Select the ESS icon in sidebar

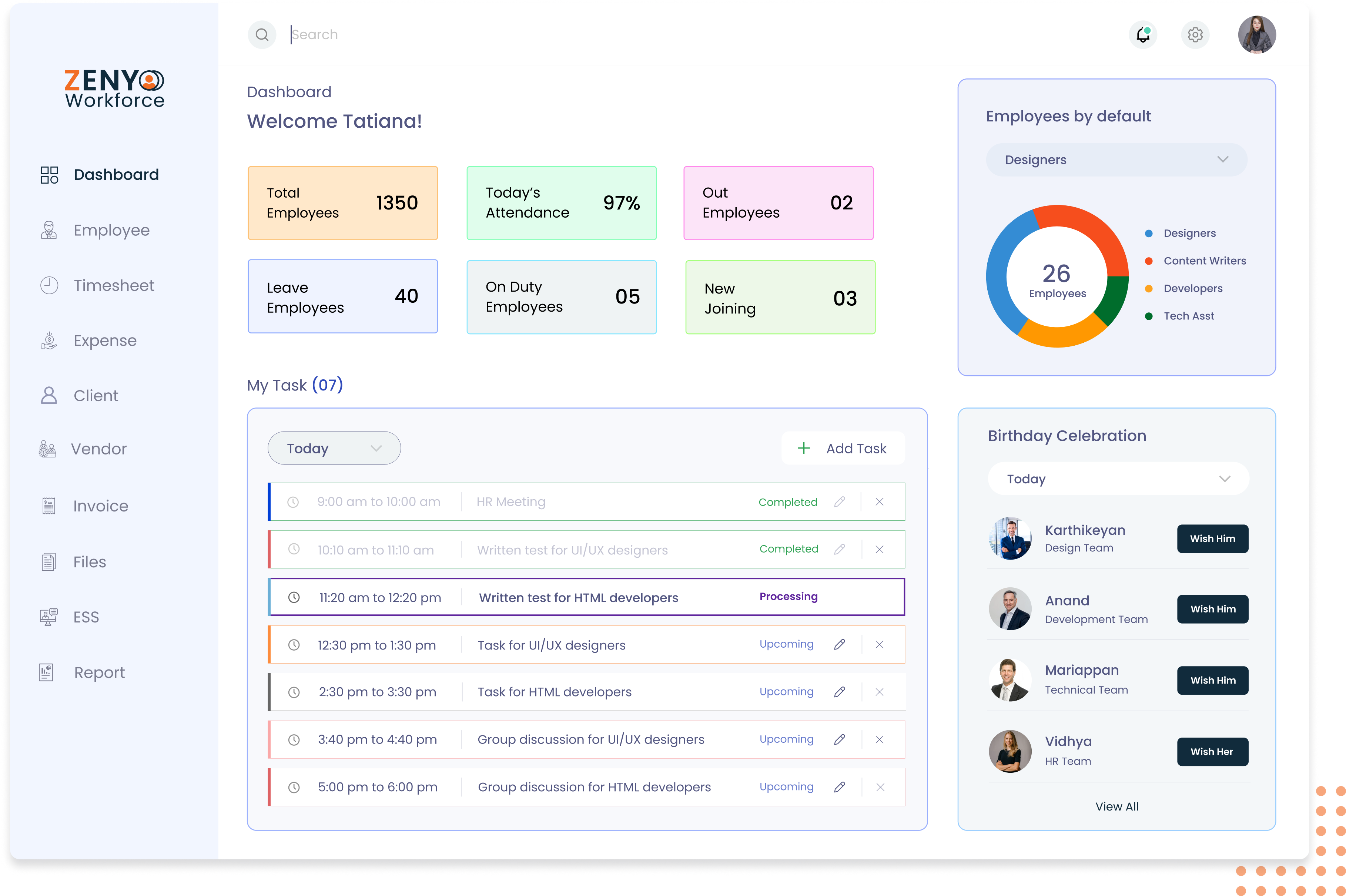coord(49,617)
